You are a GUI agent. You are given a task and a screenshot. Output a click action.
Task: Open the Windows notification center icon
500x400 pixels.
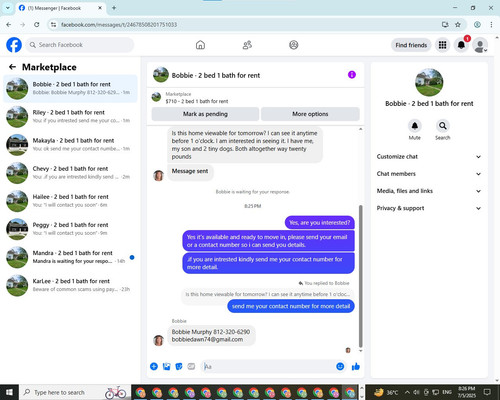[487, 392]
